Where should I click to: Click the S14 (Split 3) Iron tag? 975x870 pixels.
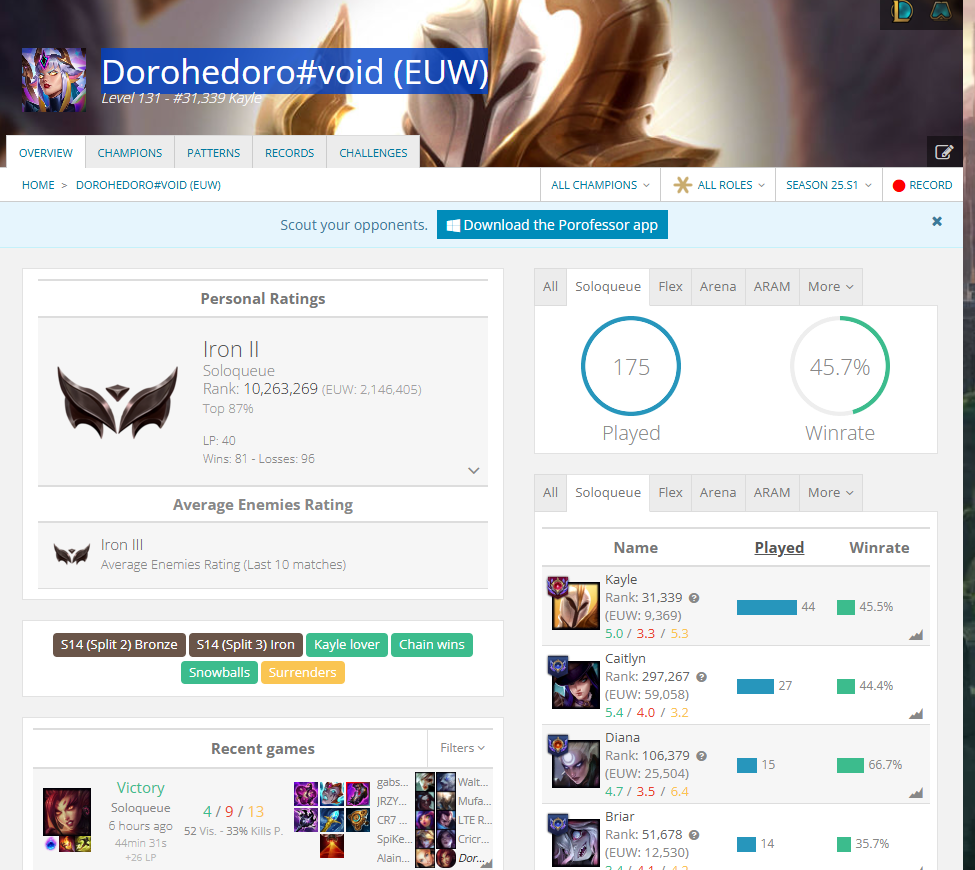pyautogui.click(x=246, y=645)
